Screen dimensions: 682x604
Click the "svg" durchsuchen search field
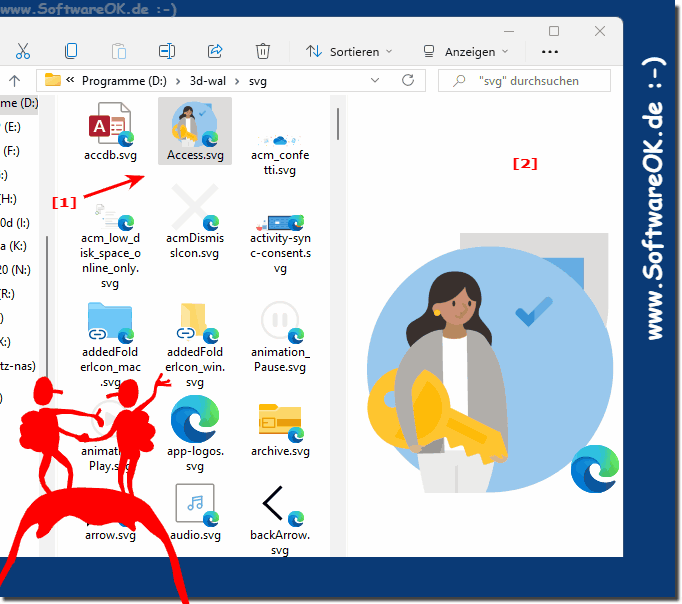tap(524, 80)
